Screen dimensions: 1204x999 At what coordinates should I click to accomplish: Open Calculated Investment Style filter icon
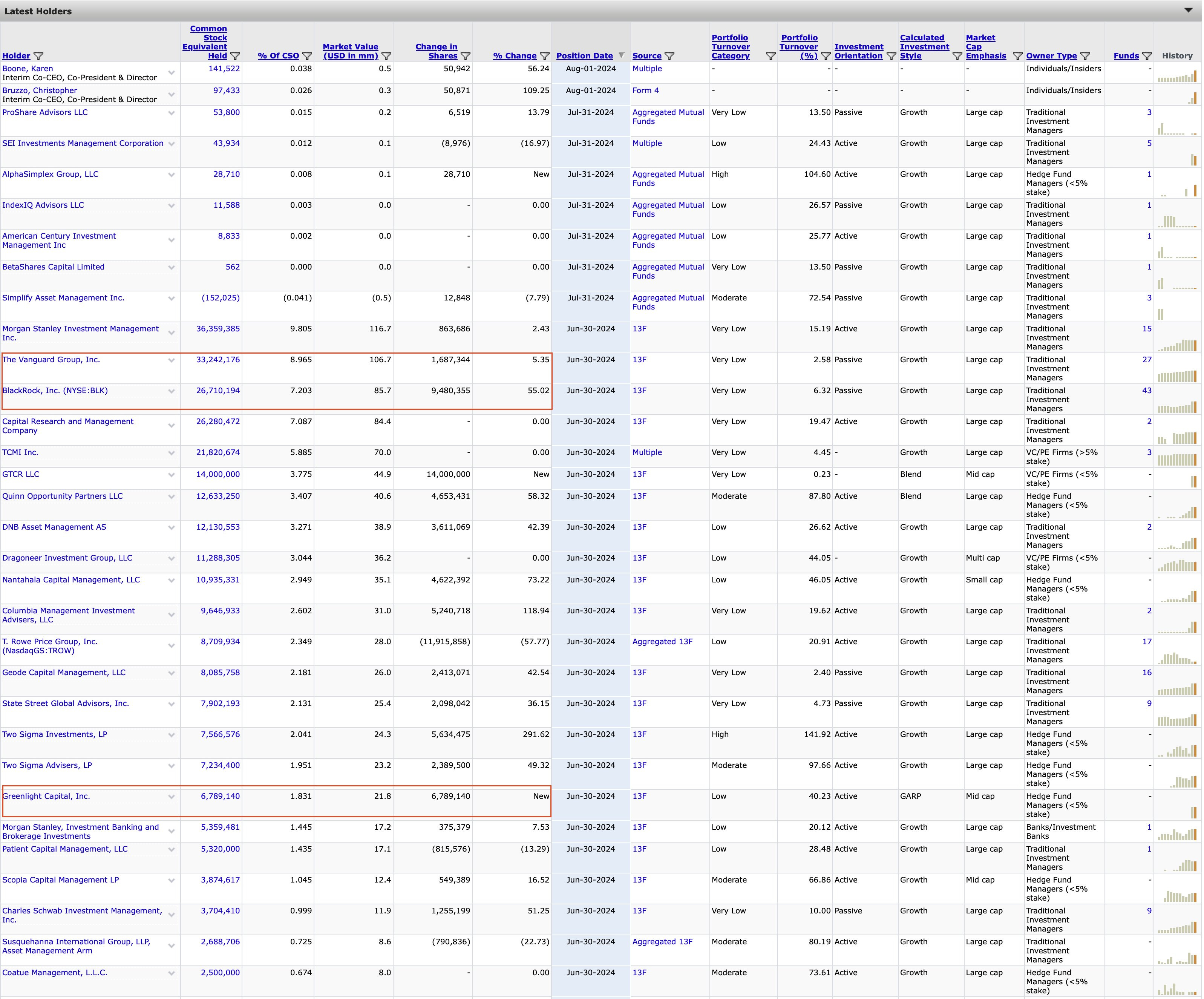(x=957, y=56)
